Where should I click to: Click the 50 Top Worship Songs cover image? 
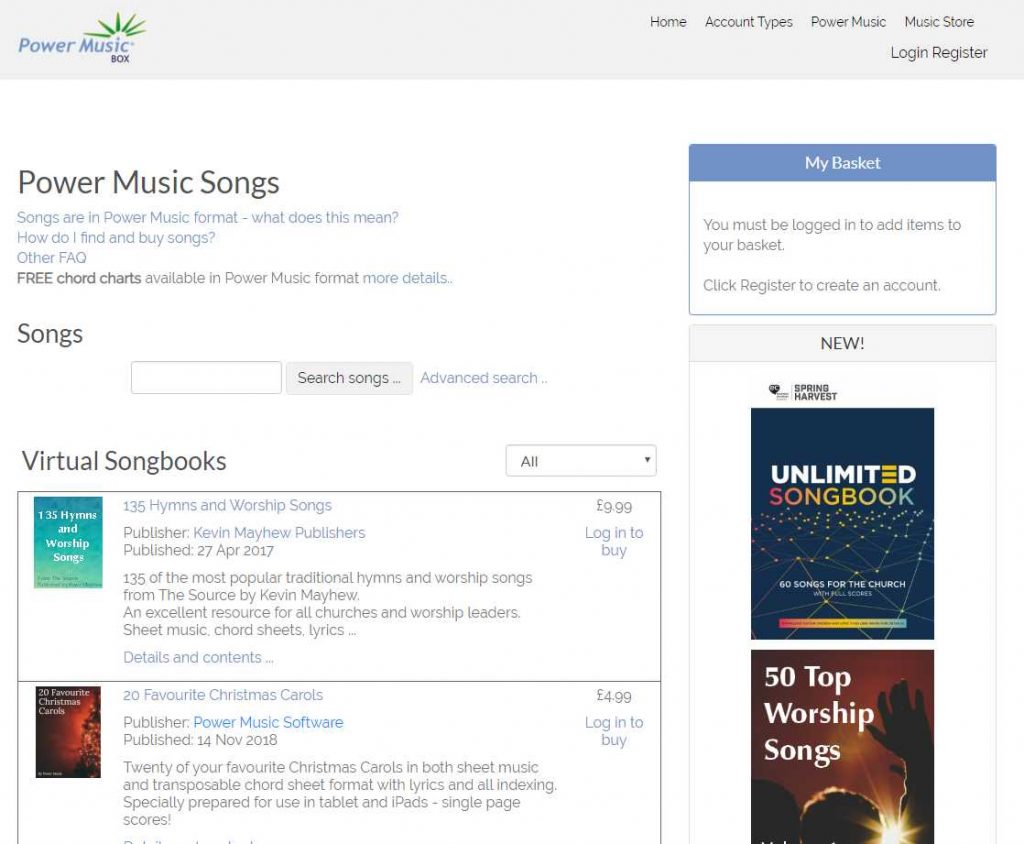pos(842,747)
